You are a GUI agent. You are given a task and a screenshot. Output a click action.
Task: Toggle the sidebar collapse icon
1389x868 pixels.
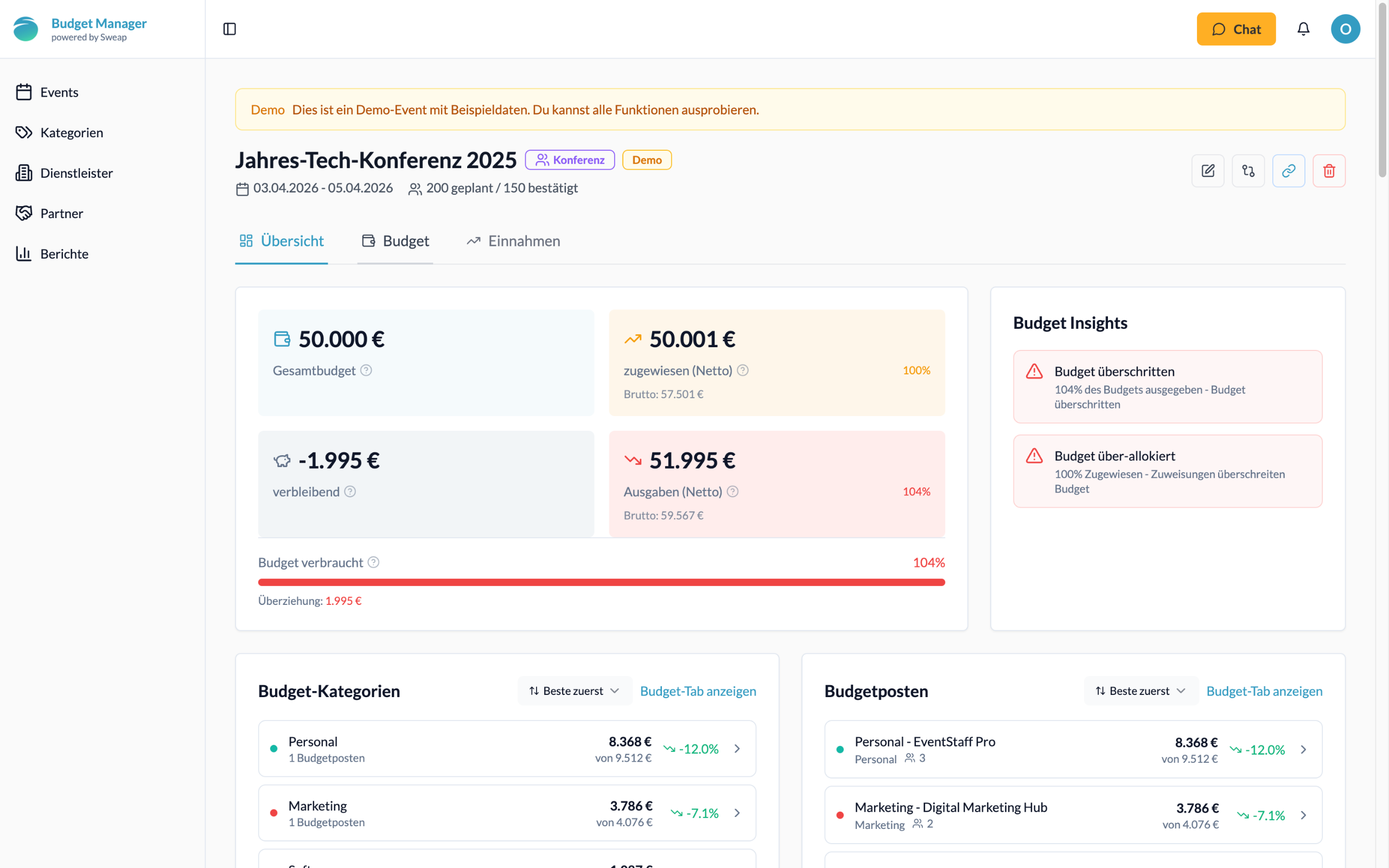tap(229, 29)
